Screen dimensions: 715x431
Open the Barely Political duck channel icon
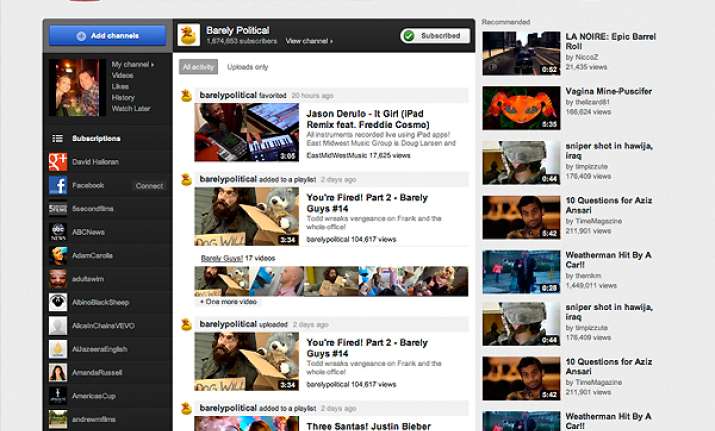click(x=189, y=35)
